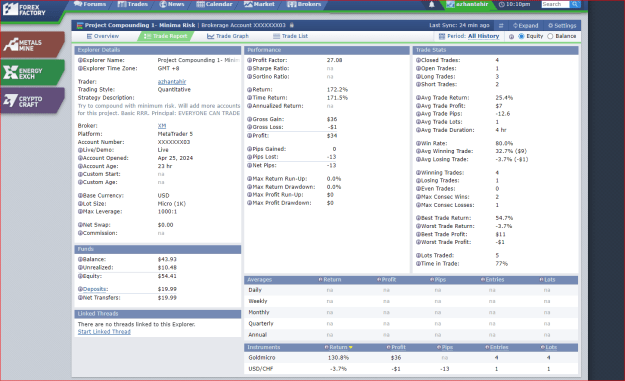
Task: Click the info icon beside Best Trade Return
Action: tap(418, 218)
